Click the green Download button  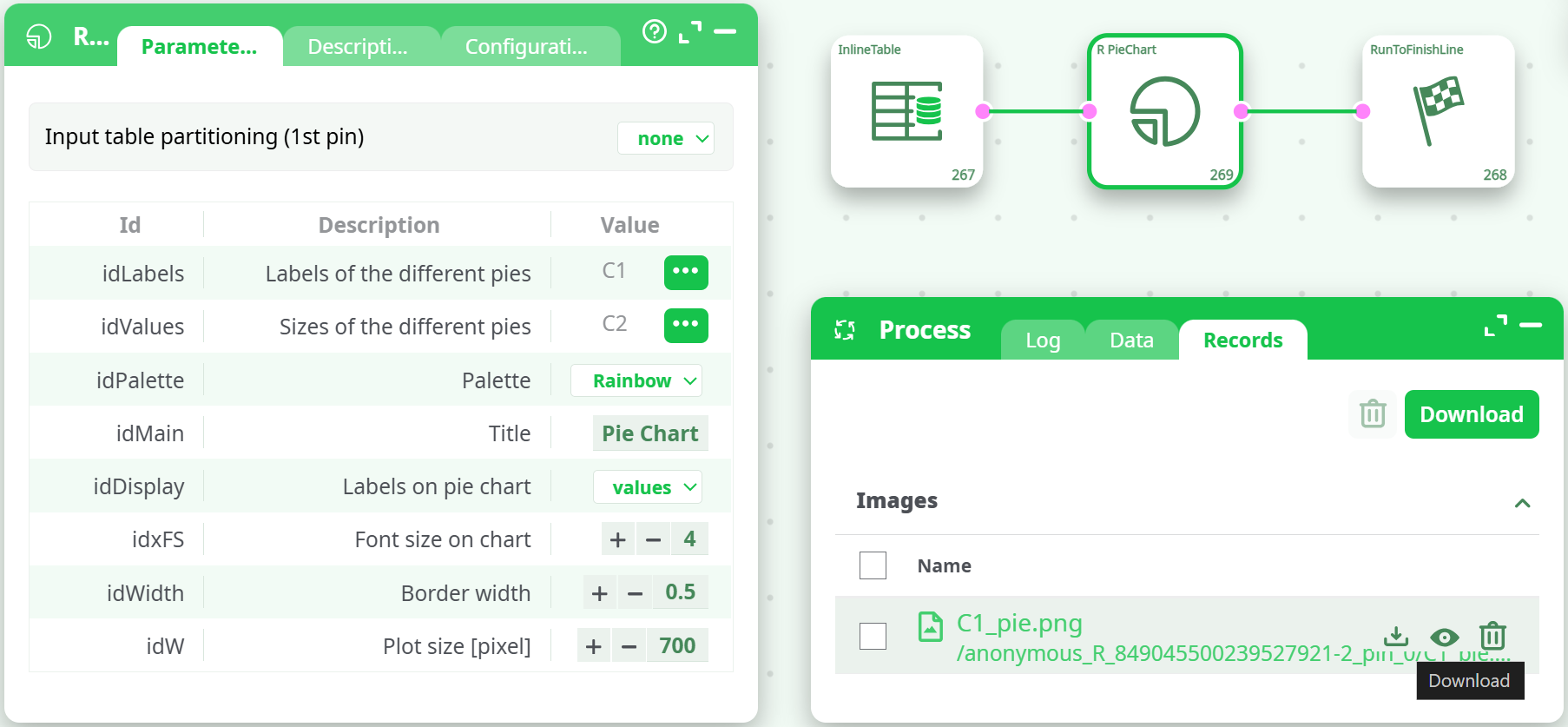(1471, 414)
